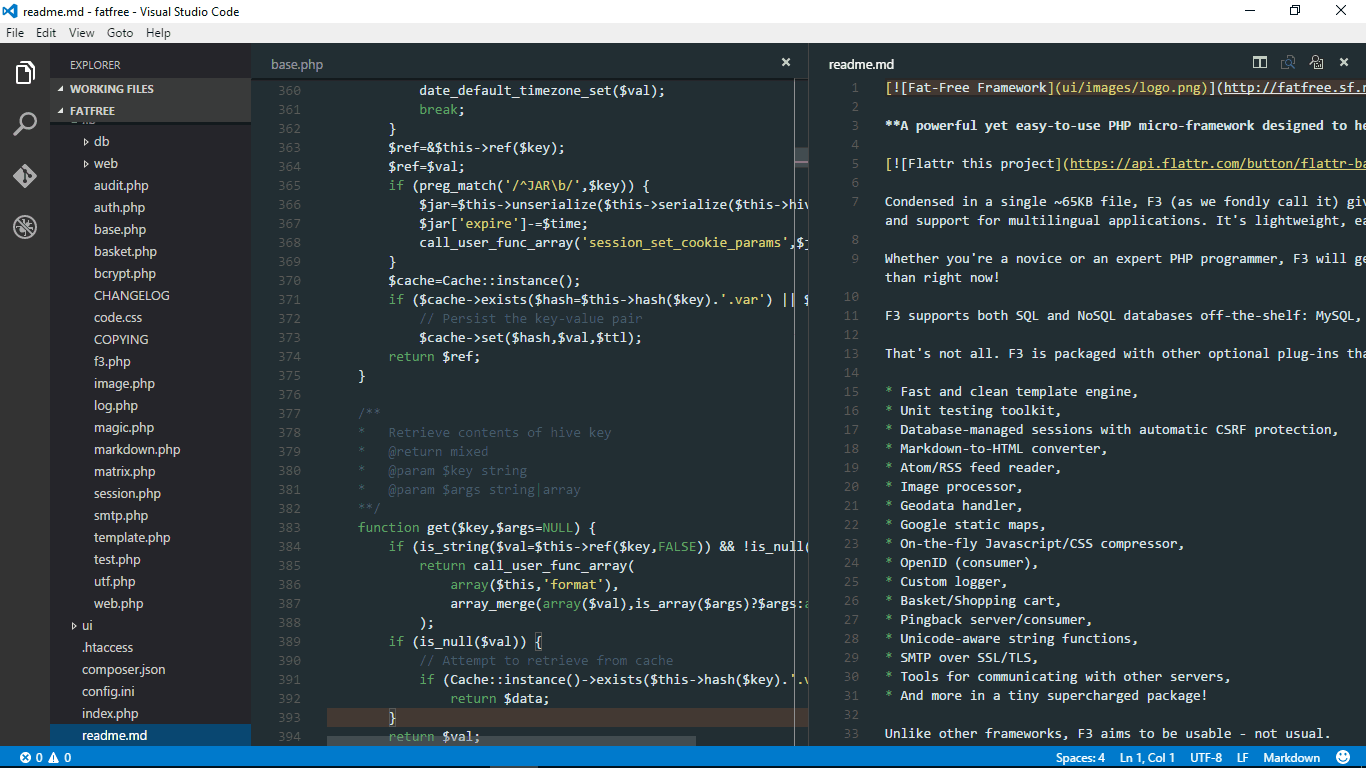Open the Explorer view in the activity bar
The image size is (1366, 768).
(x=25, y=73)
